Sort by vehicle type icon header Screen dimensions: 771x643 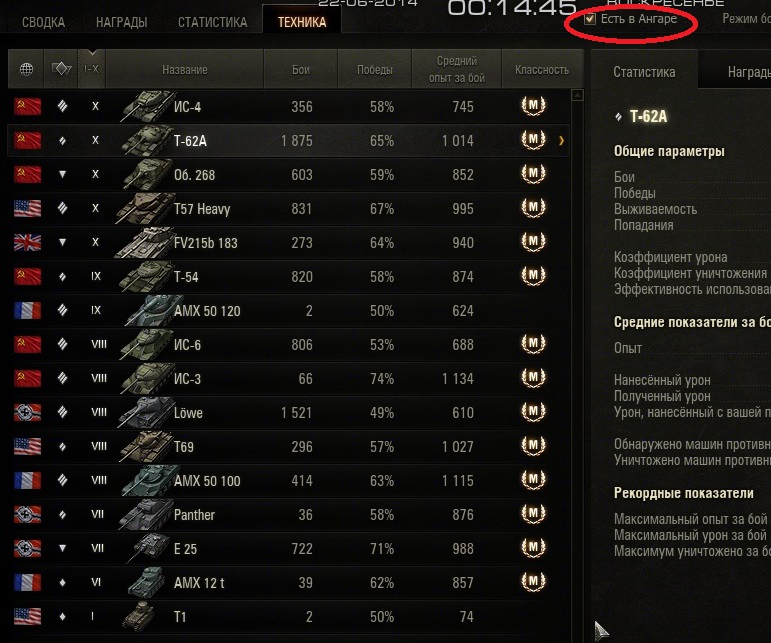click(61, 69)
